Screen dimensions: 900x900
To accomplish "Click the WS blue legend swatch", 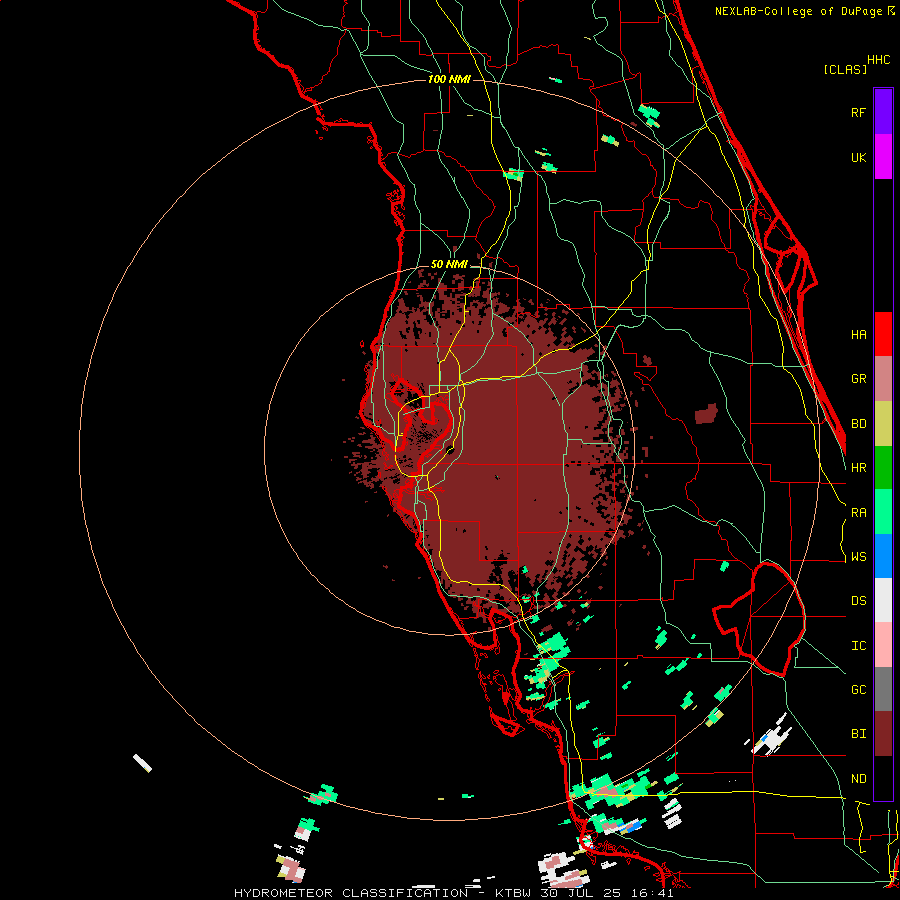I will point(883,556).
